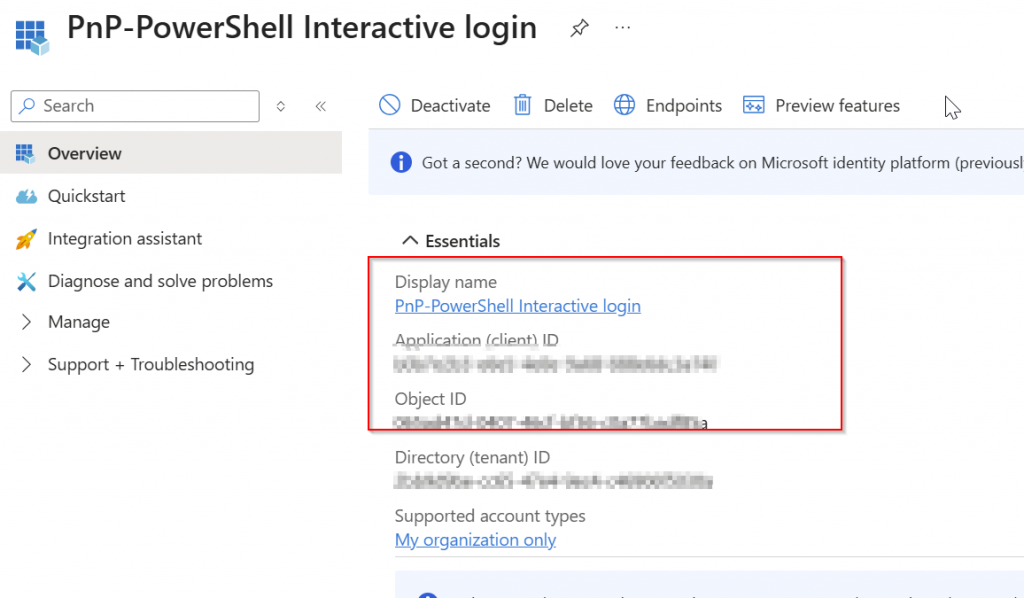This screenshot has height=598, width=1024.
Task: Expand the Manage section
Action: pyautogui.click(x=78, y=322)
